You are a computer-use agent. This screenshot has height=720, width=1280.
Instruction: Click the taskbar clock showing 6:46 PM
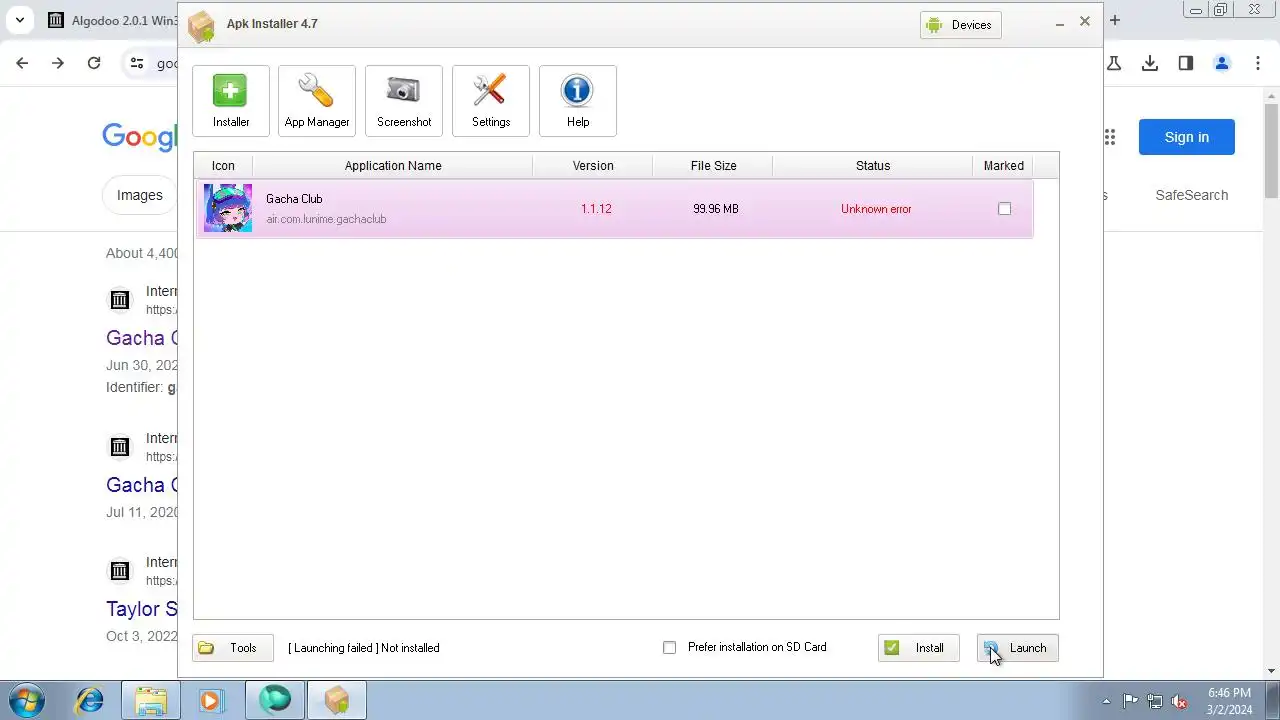tap(1229, 701)
